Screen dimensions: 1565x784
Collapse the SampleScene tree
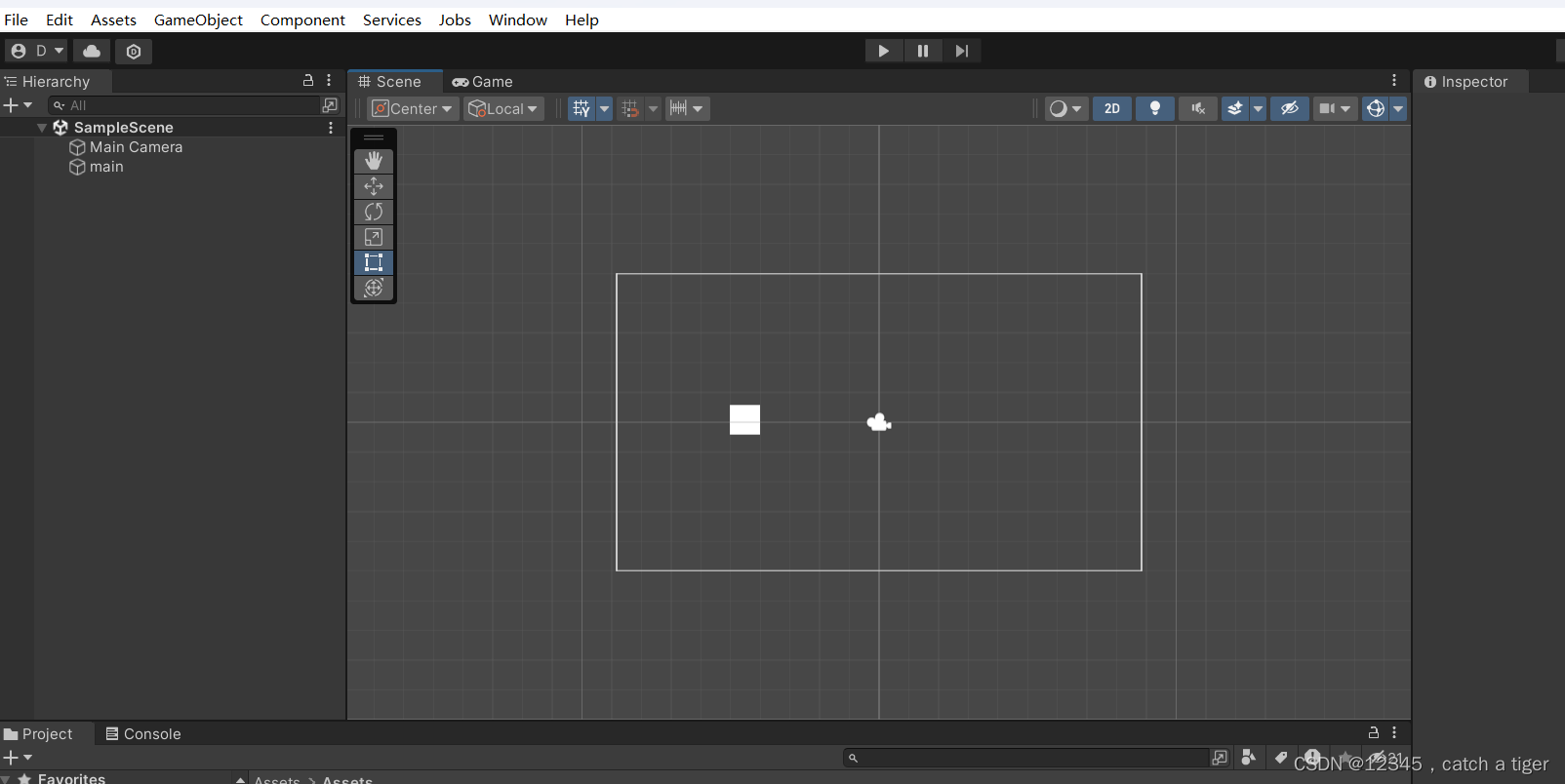pyautogui.click(x=42, y=128)
